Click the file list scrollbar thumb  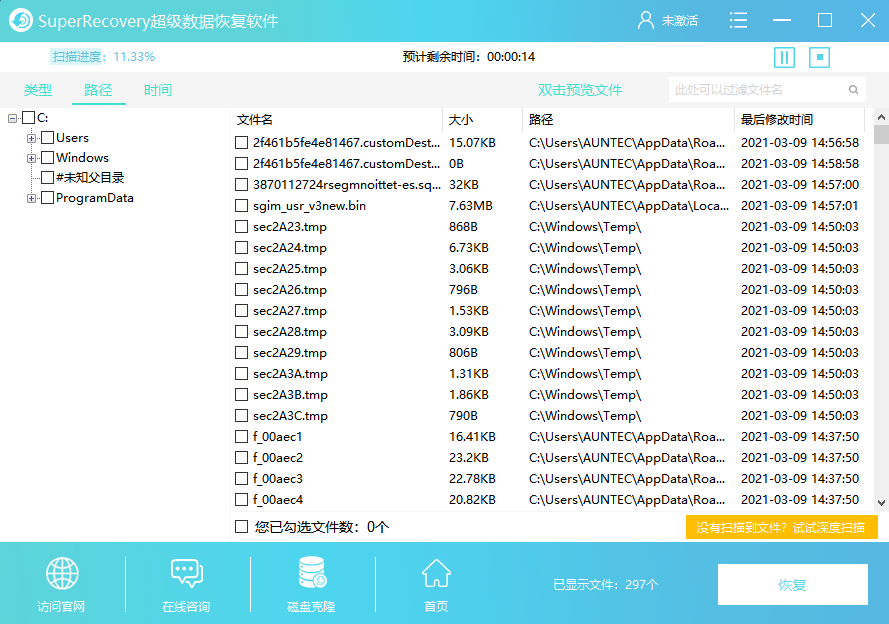(x=881, y=135)
